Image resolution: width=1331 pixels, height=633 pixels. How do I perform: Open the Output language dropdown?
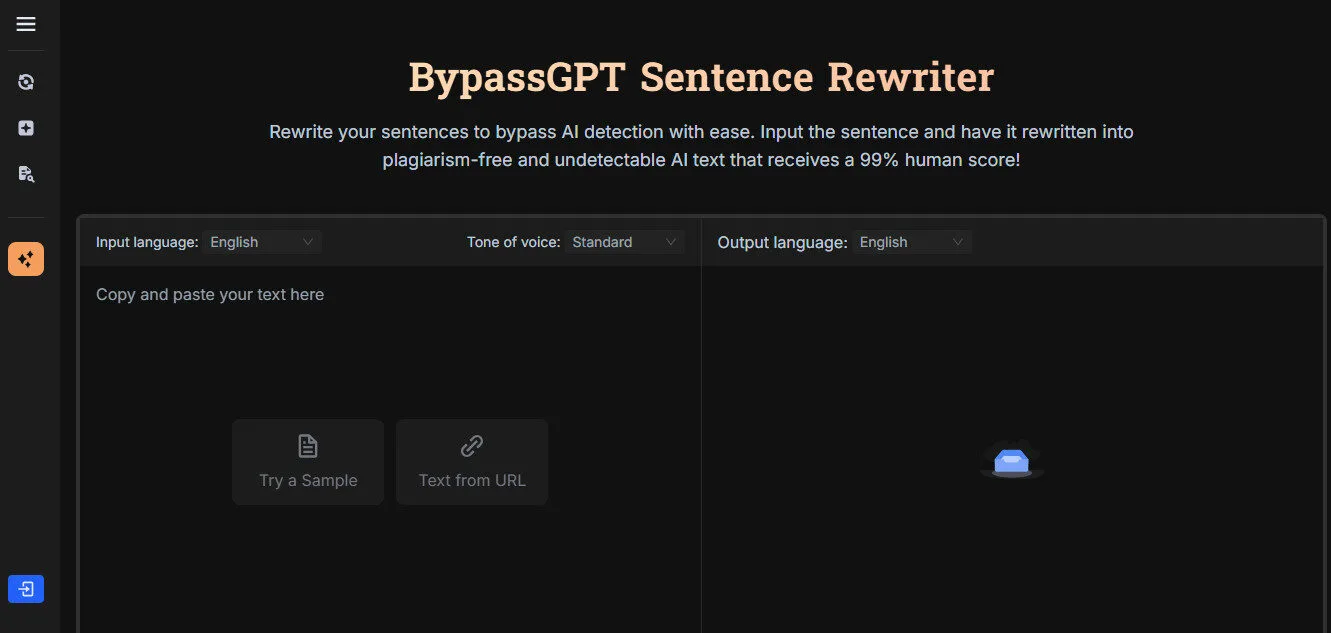[x=911, y=241]
